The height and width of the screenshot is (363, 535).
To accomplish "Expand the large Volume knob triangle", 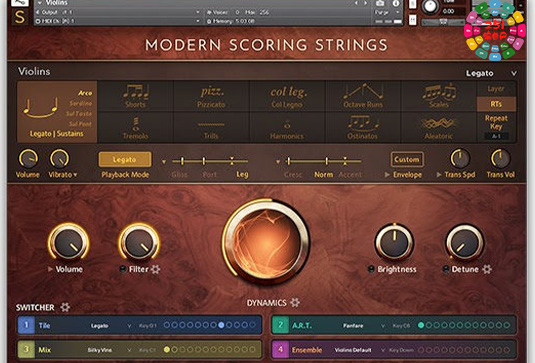I will tap(50, 269).
